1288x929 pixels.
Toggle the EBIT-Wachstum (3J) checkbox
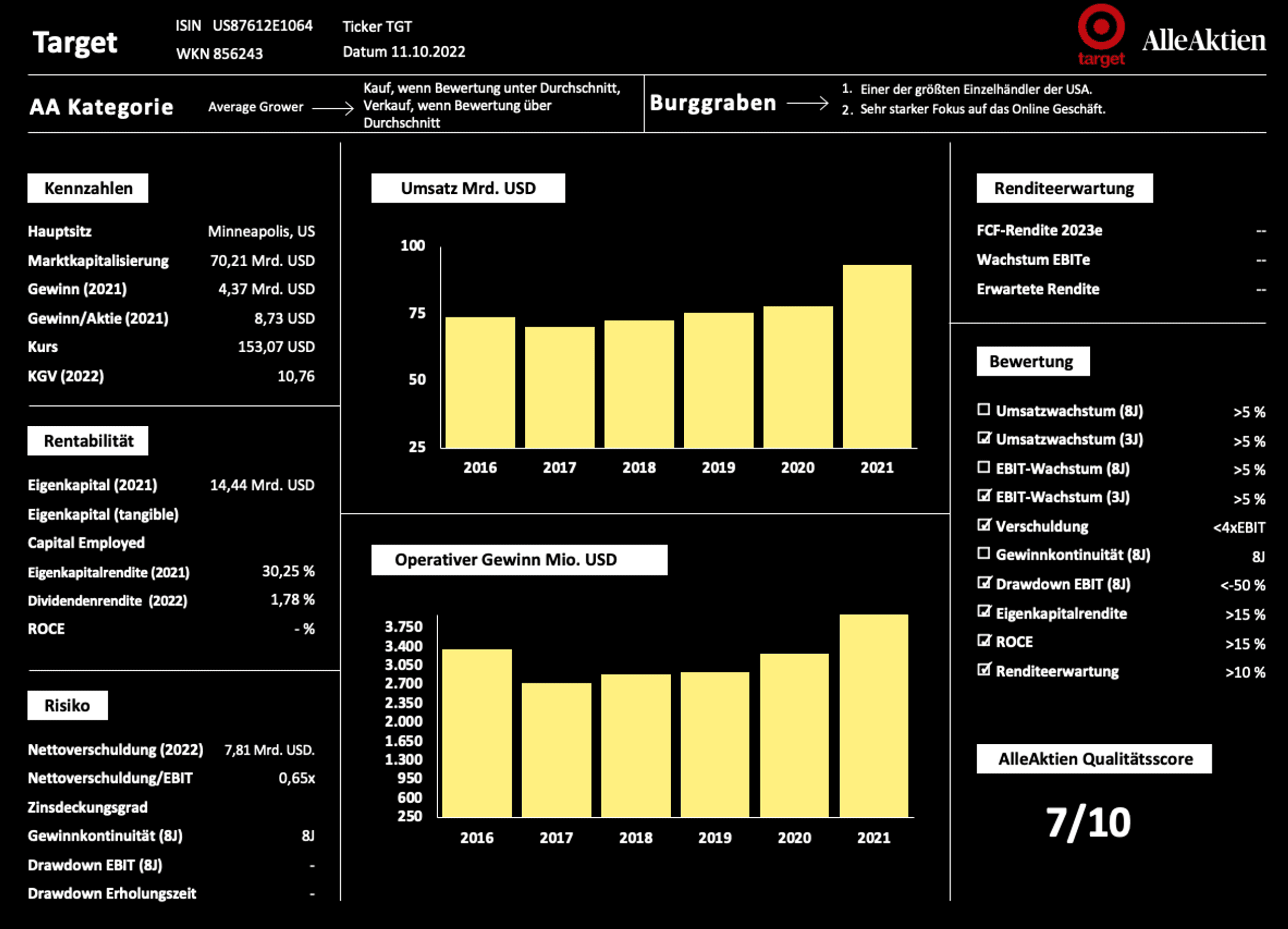tap(984, 496)
